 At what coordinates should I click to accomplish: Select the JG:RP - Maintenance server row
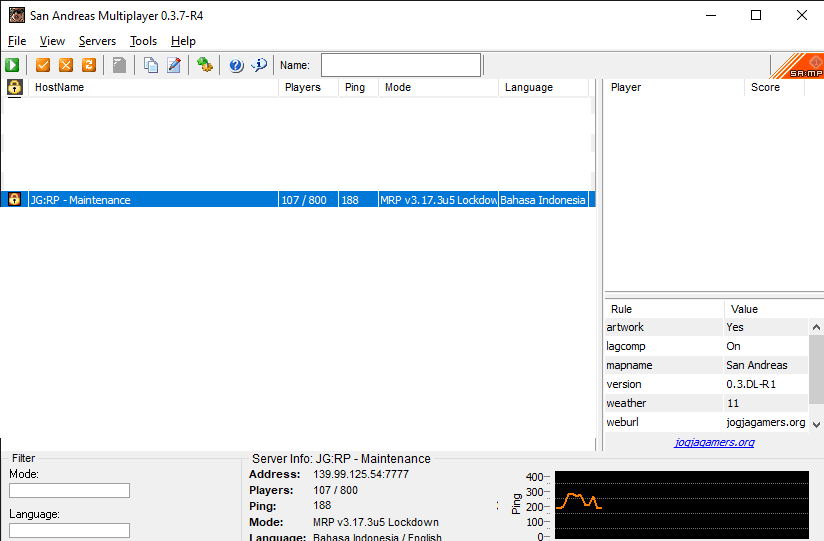(298, 200)
